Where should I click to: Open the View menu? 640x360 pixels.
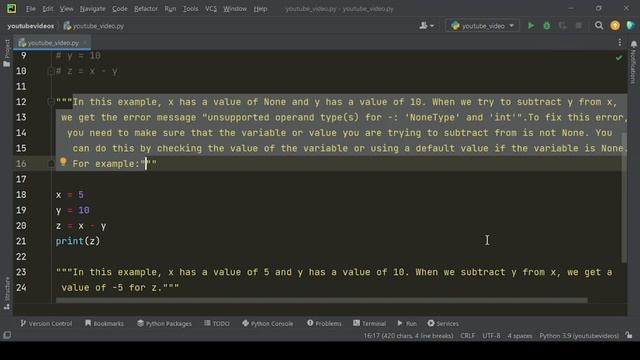(67, 9)
